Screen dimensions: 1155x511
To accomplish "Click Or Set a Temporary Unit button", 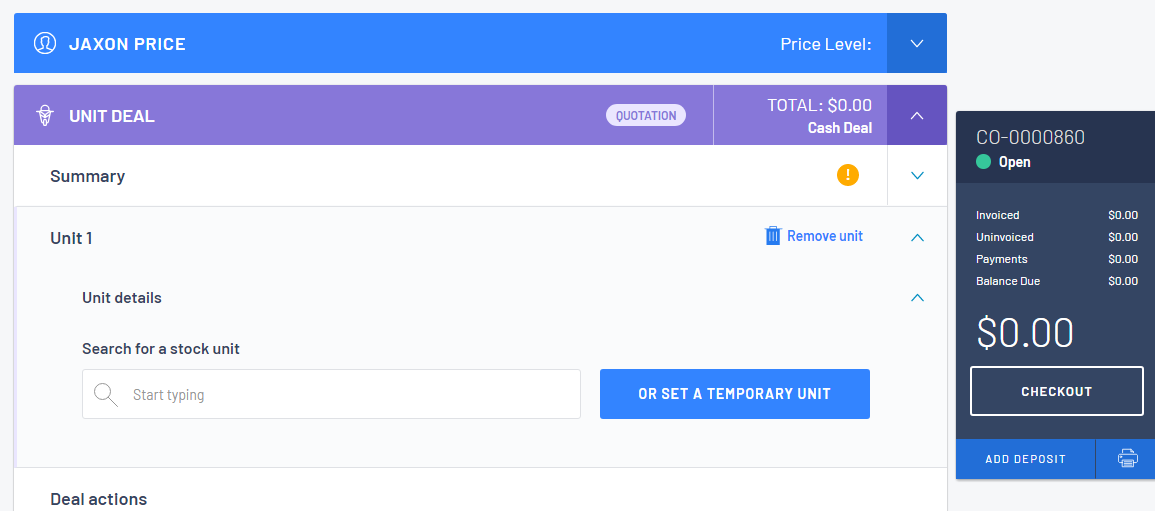I will pyautogui.click(x=734, y=394).
